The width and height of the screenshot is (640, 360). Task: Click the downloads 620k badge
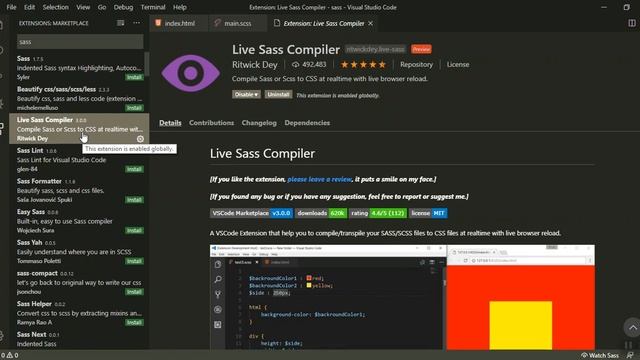click(x=321, y=213)
